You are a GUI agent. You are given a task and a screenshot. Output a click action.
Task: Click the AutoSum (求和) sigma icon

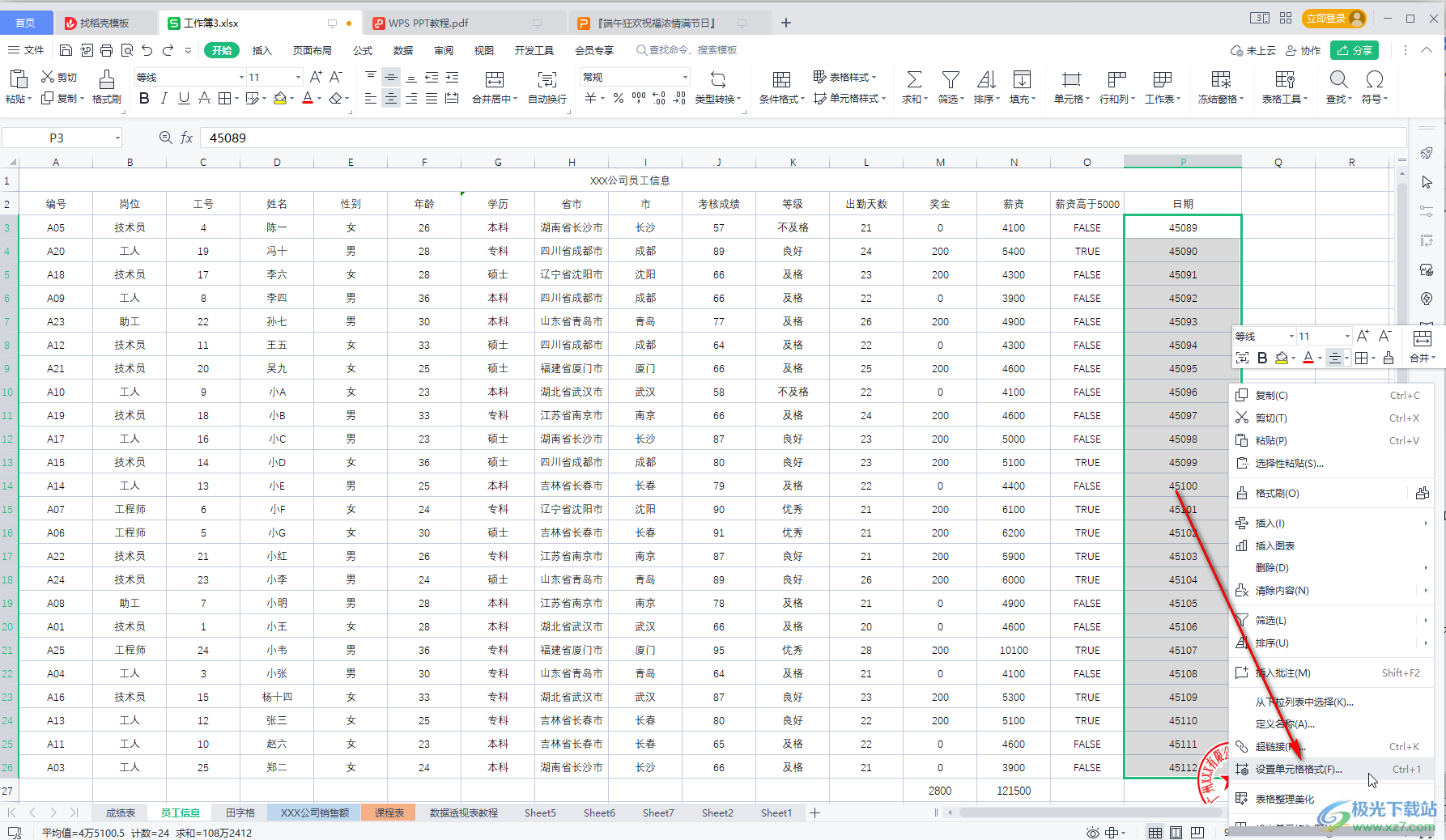tap(914, 79)
